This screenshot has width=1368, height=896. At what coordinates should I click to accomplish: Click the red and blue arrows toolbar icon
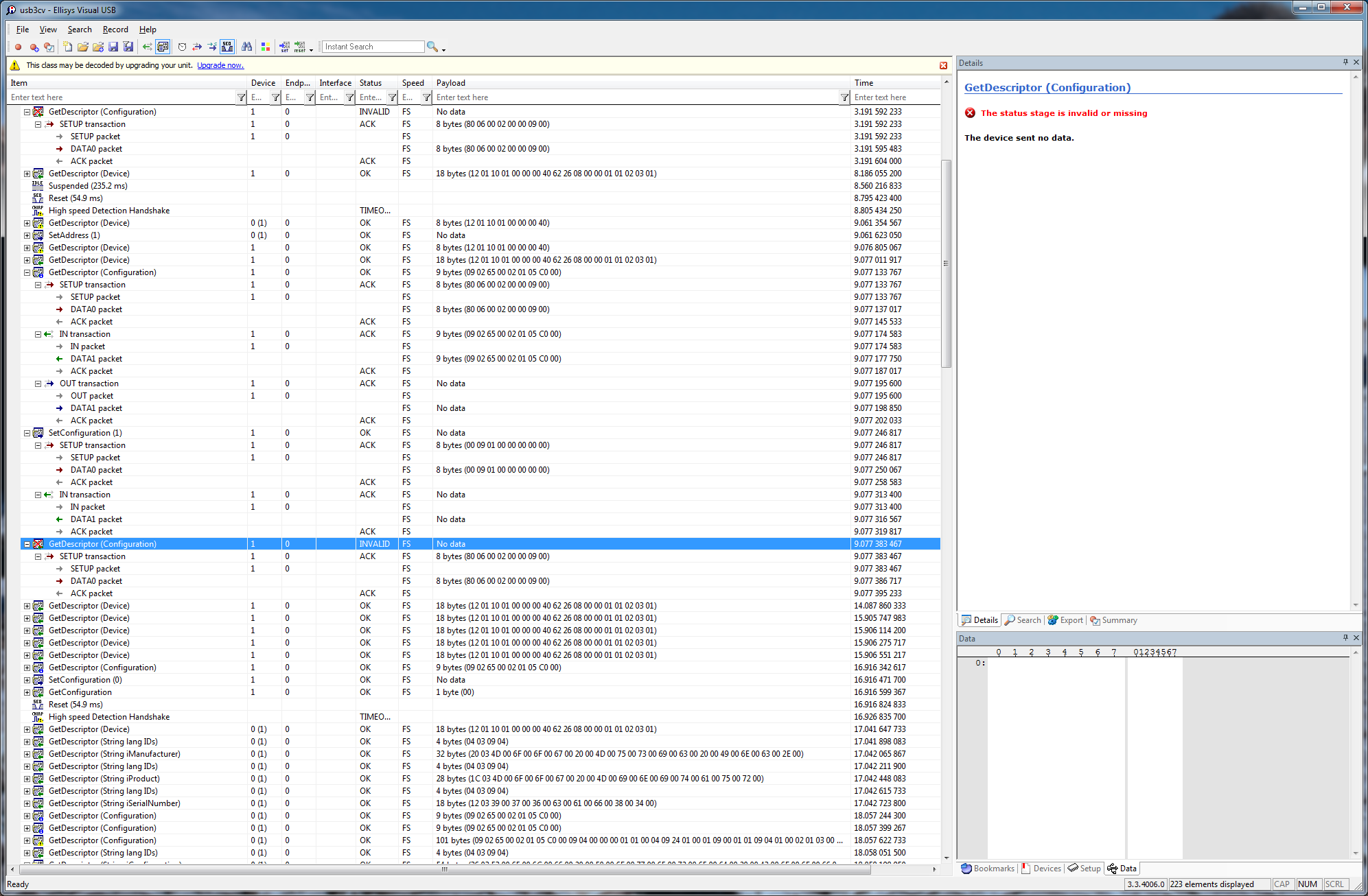tap(197, 47)
